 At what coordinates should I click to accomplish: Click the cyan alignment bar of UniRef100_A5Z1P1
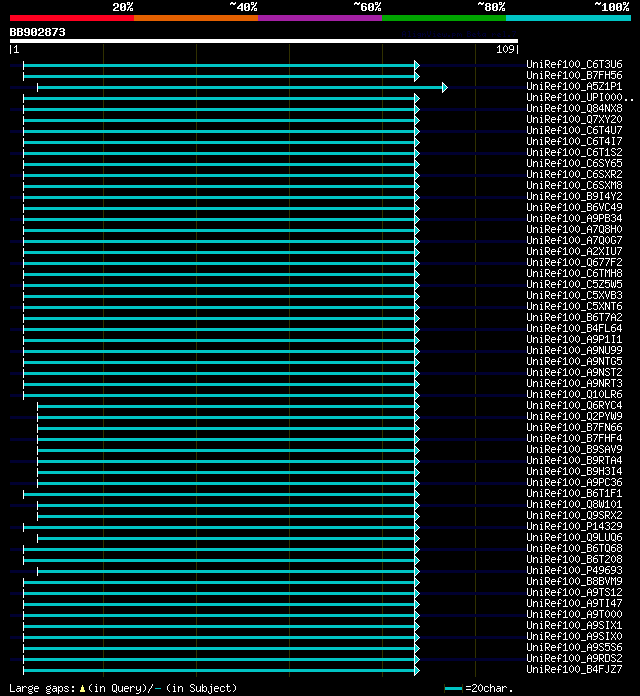(240, 87)
